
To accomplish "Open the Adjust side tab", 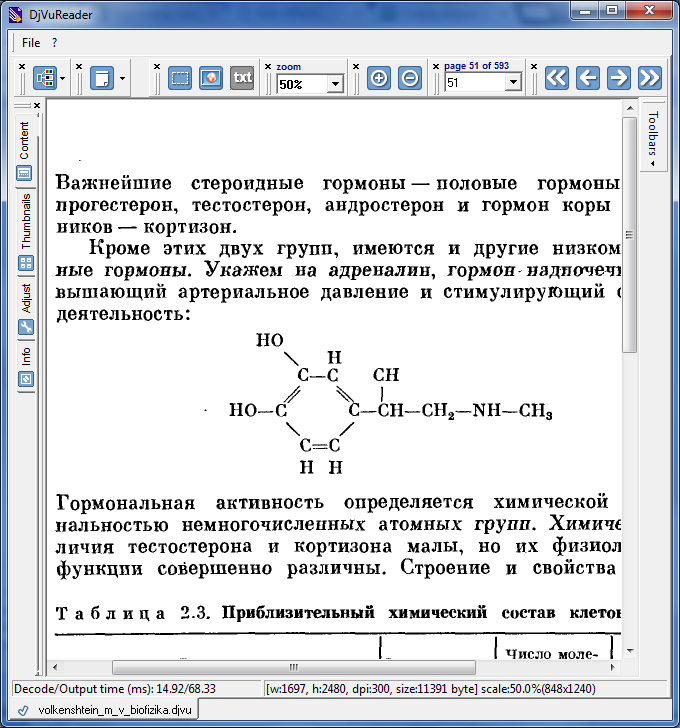I will (x=26, y=299).
